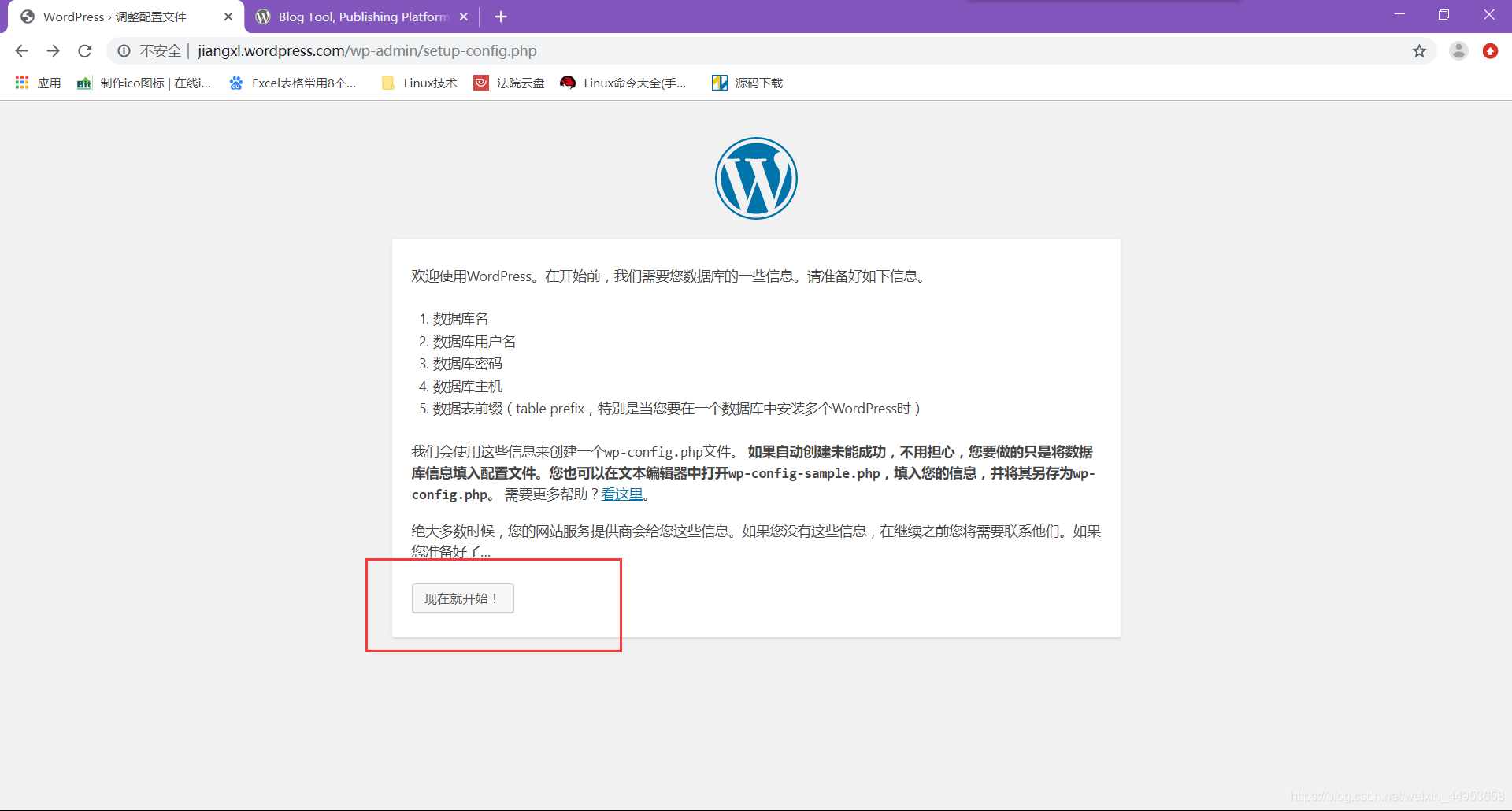Image resolution: width=1512 pixels, height=811 pixels.
Task: Open the Linux命令大全 bookmark
Action: (x=623, y=83)
